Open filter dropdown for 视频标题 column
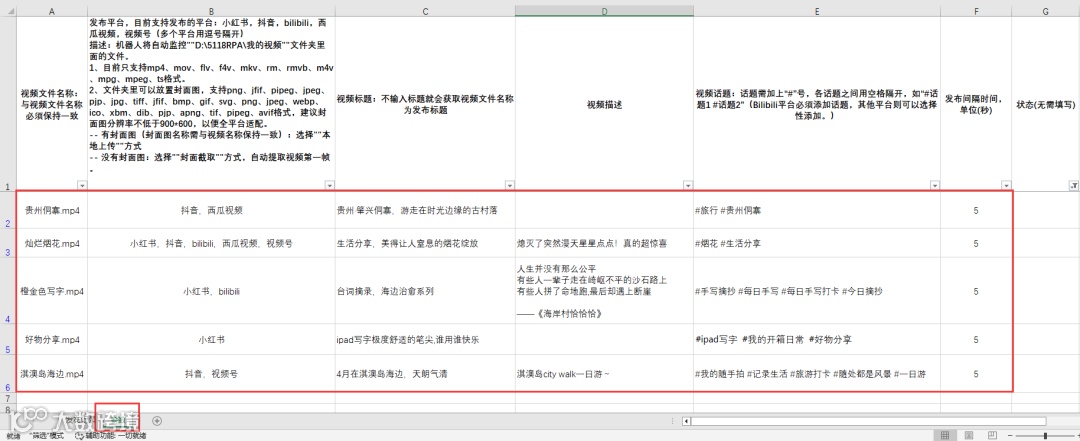Viewport: 1080px width, 441px height. point(510,185)
